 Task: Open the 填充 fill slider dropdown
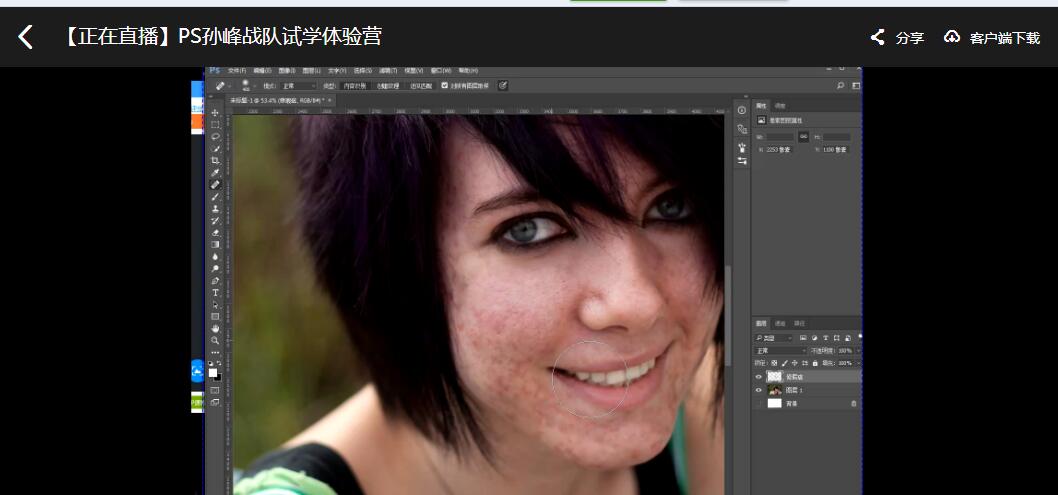pos(858,363)
